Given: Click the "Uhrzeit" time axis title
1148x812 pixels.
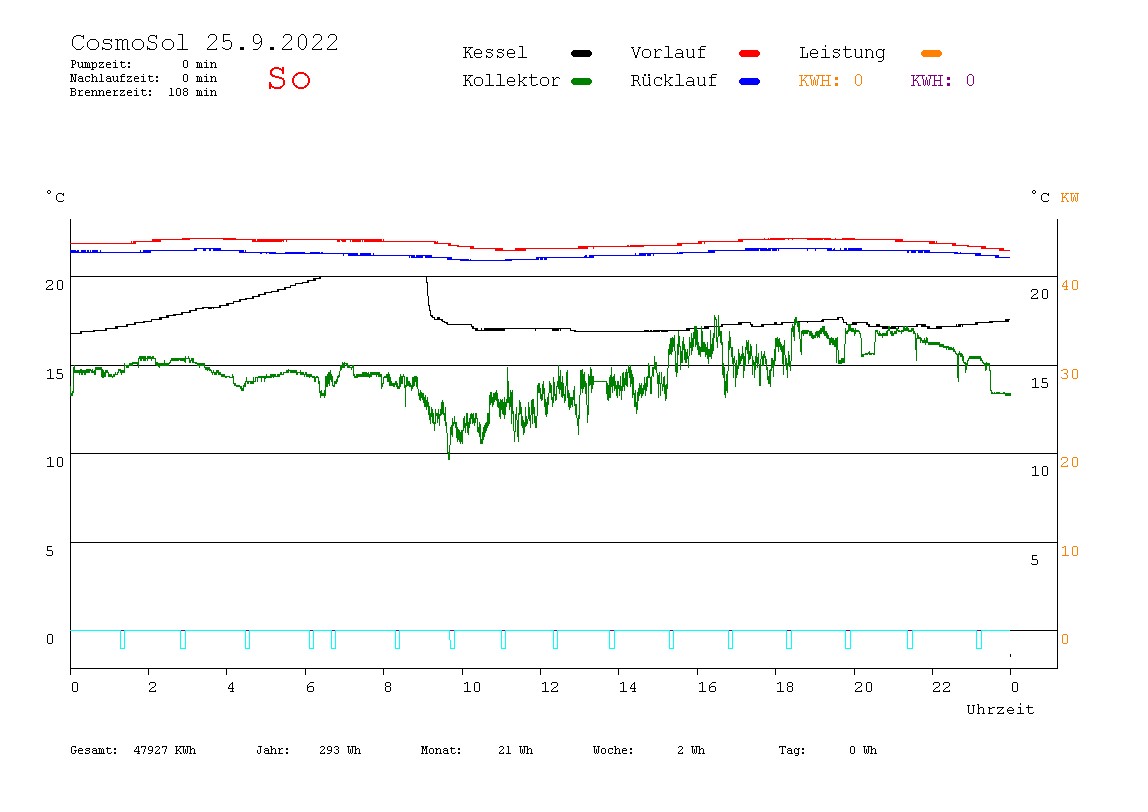Looking at the screenshot, I should pyautogui.click(x=1000, y=709).
